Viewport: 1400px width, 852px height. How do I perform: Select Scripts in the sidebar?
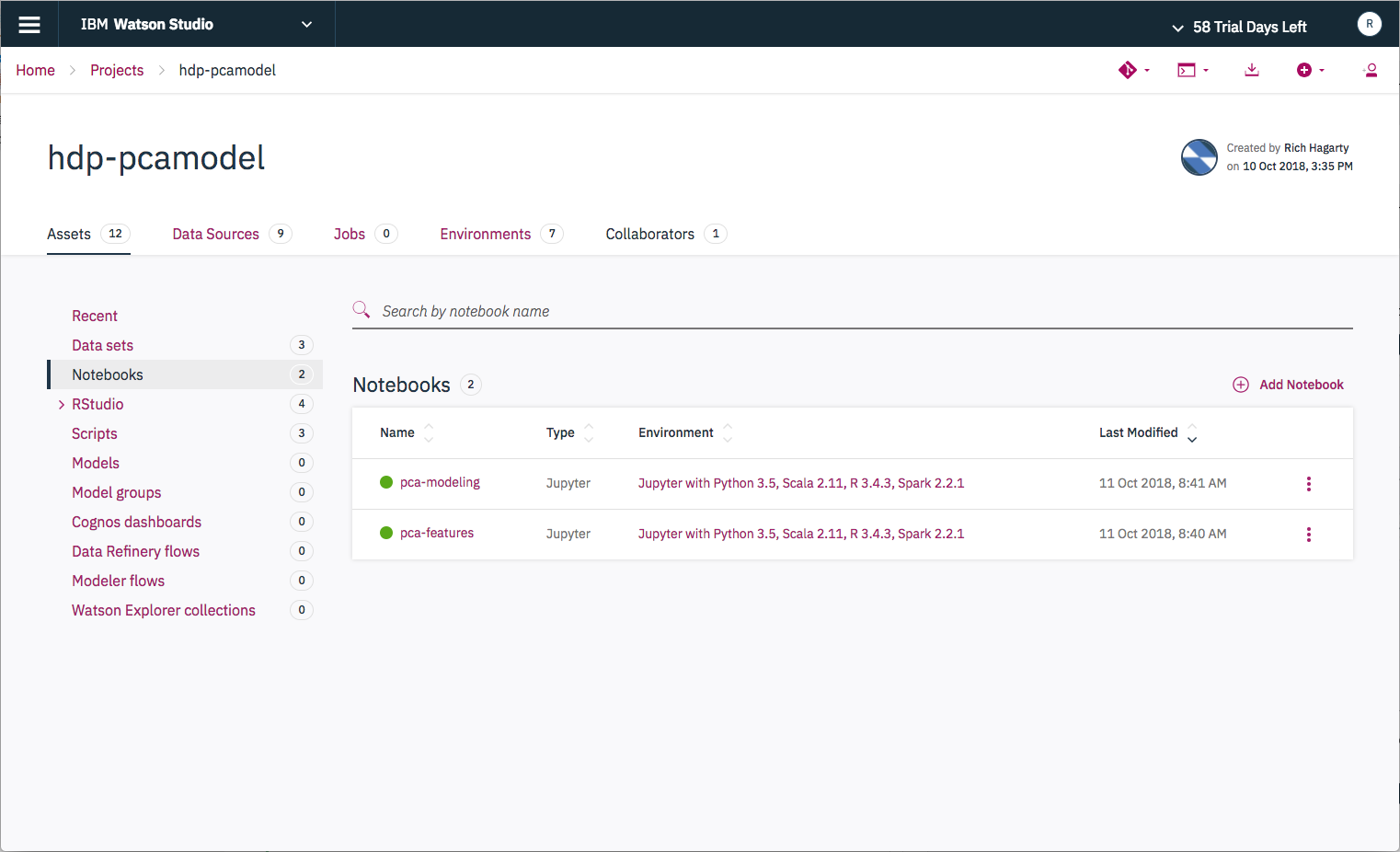point(95,433)
